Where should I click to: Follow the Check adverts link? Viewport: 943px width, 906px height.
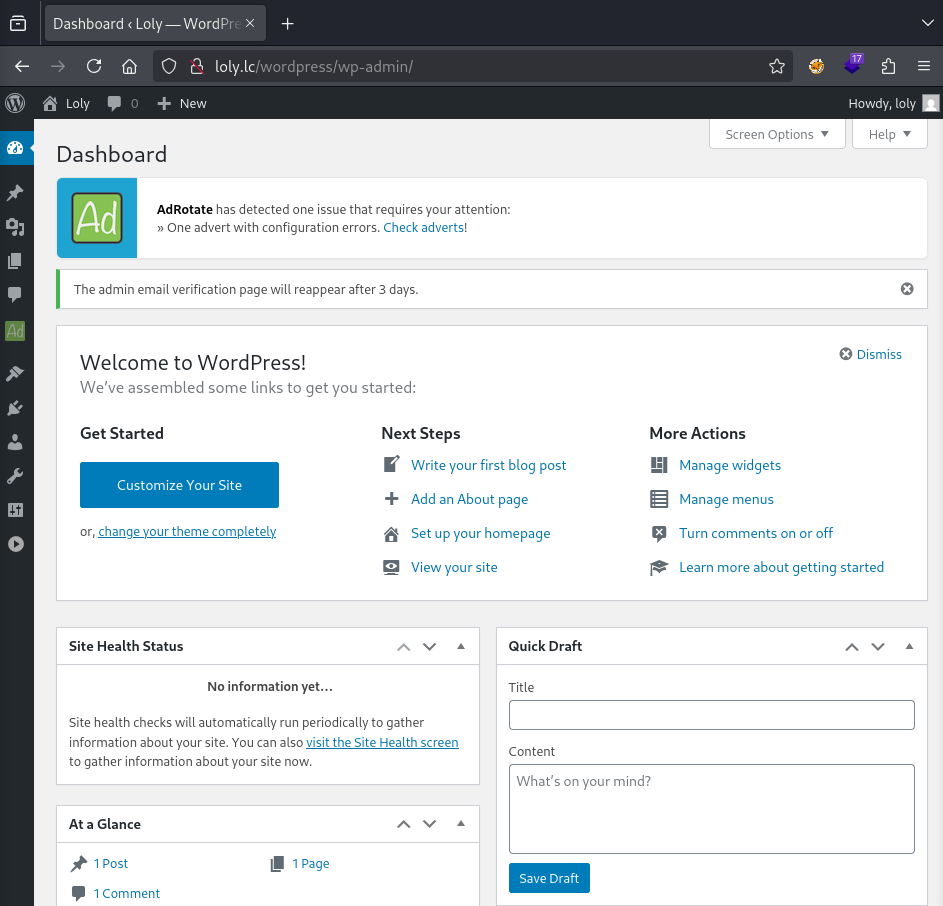424,227
